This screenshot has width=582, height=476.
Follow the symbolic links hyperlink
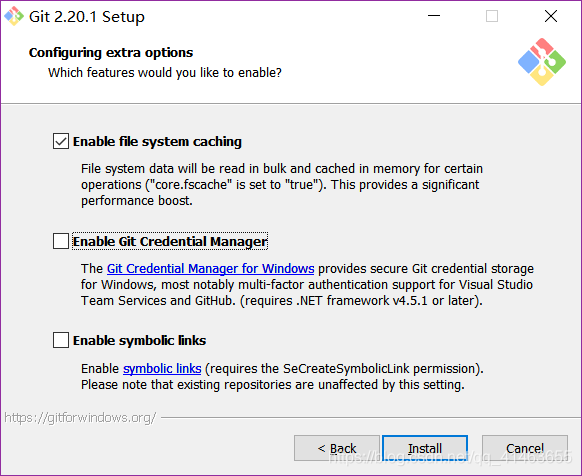click(x=162, y=369)
